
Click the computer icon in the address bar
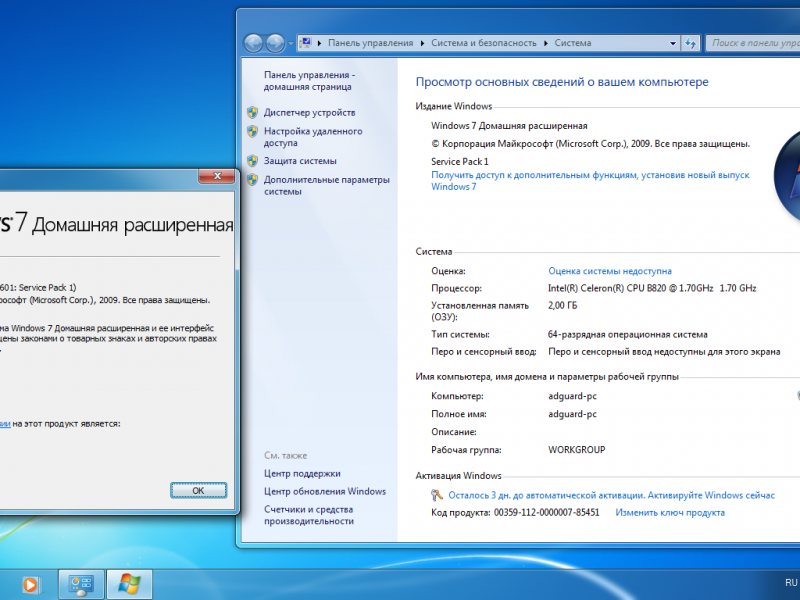click(305, 43)
